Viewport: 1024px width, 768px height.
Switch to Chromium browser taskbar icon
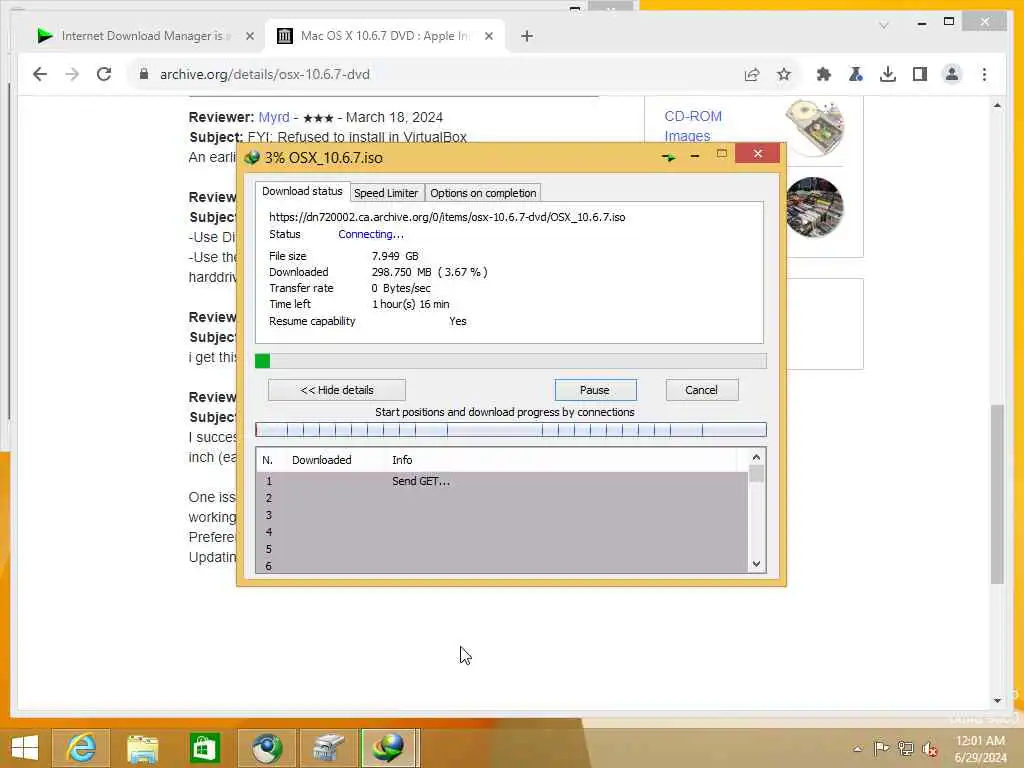click(x=266, y=748)
